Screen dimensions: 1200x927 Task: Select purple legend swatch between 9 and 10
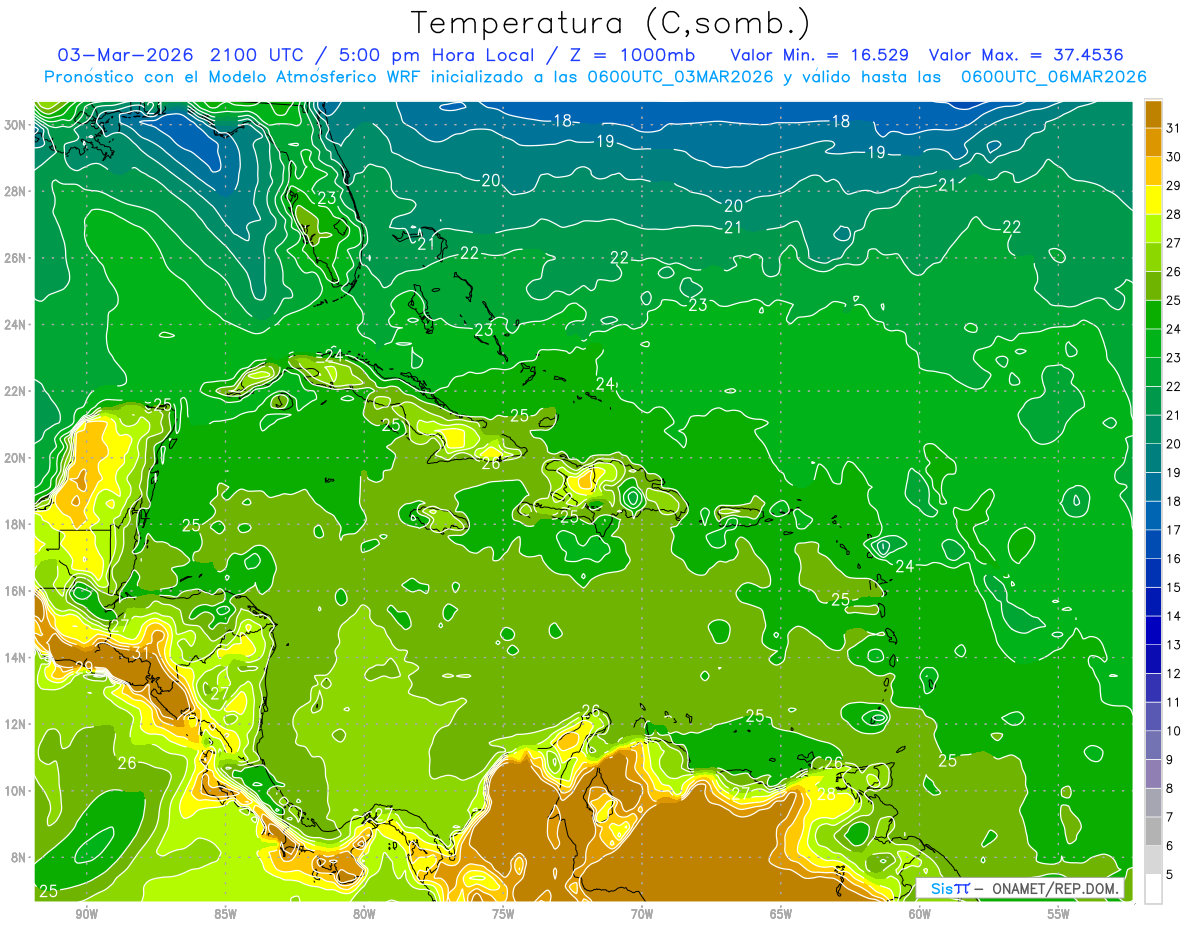tap(1153, 745)
